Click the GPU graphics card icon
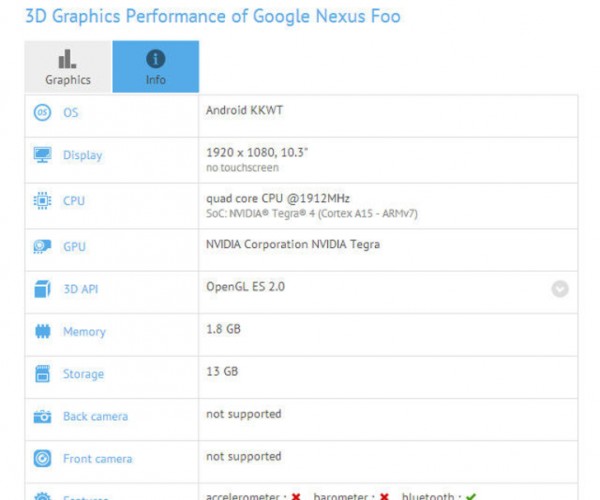This screenshot has width=600, height=500. 42,246
